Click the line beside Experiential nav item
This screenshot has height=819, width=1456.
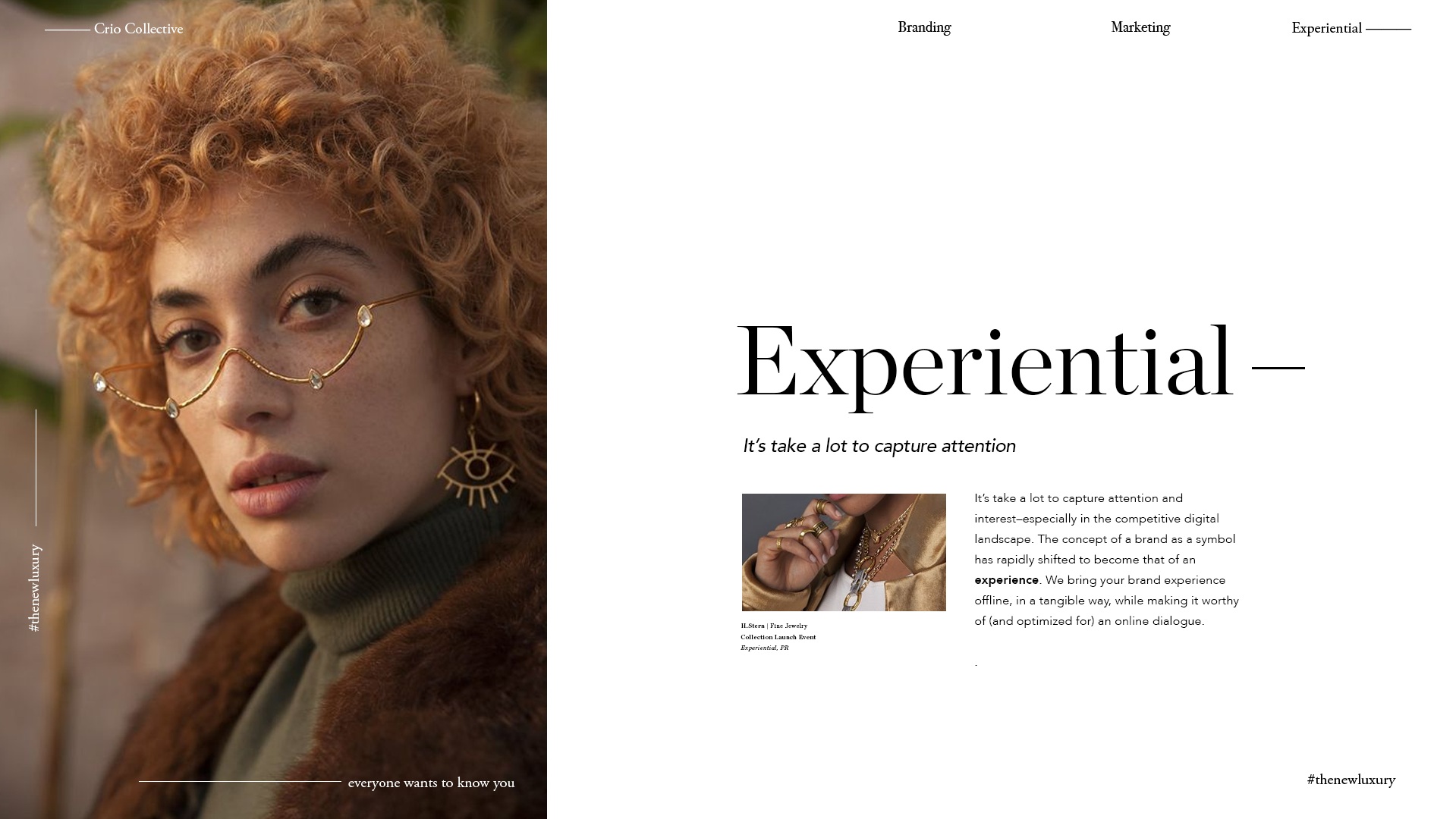click(x=1388, y=29)
